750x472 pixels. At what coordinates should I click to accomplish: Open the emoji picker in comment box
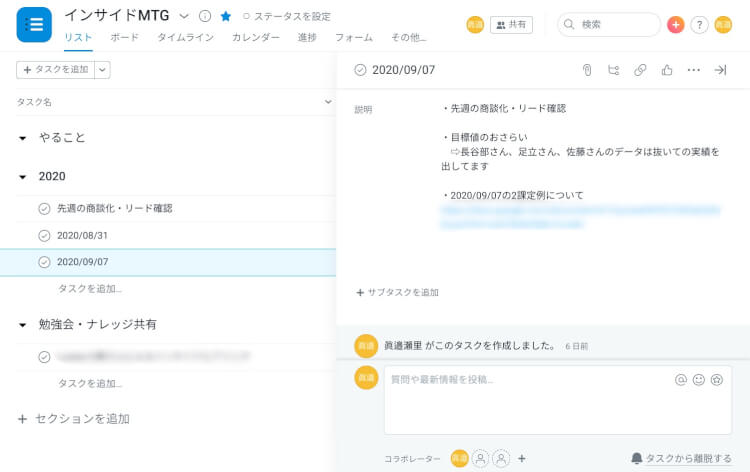tap(699, 380)
